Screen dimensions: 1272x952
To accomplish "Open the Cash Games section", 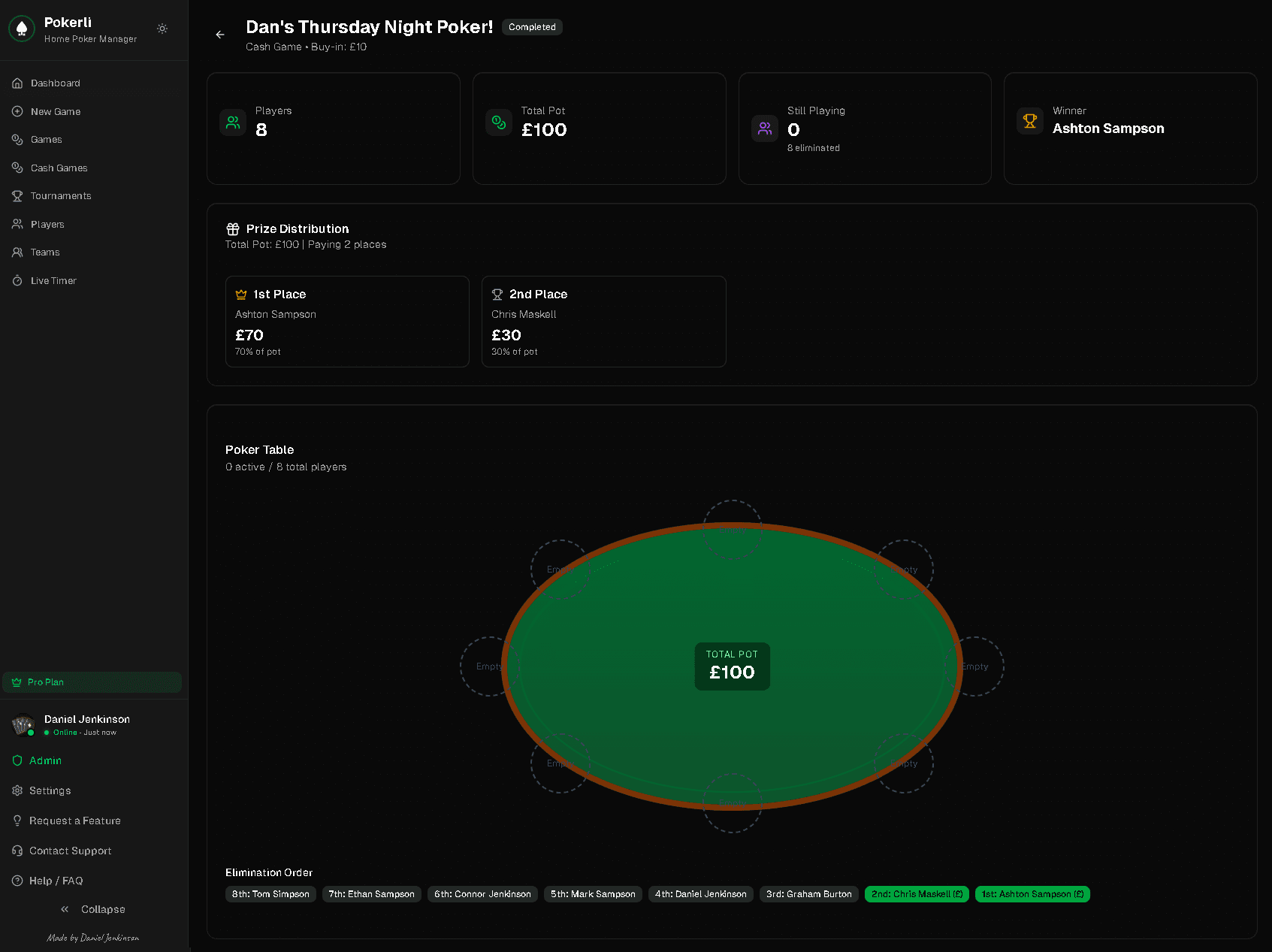I will point(59,168).
